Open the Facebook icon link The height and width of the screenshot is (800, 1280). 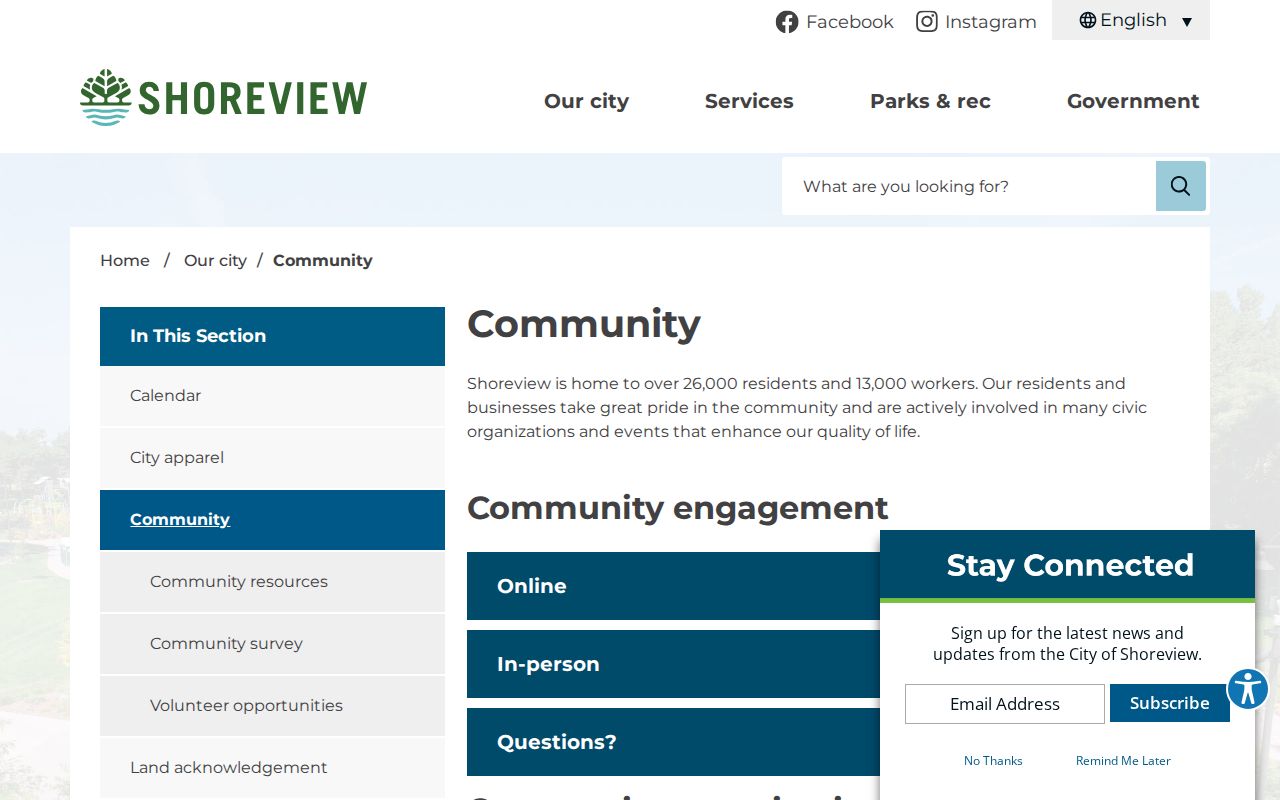[x=787, y=22]
